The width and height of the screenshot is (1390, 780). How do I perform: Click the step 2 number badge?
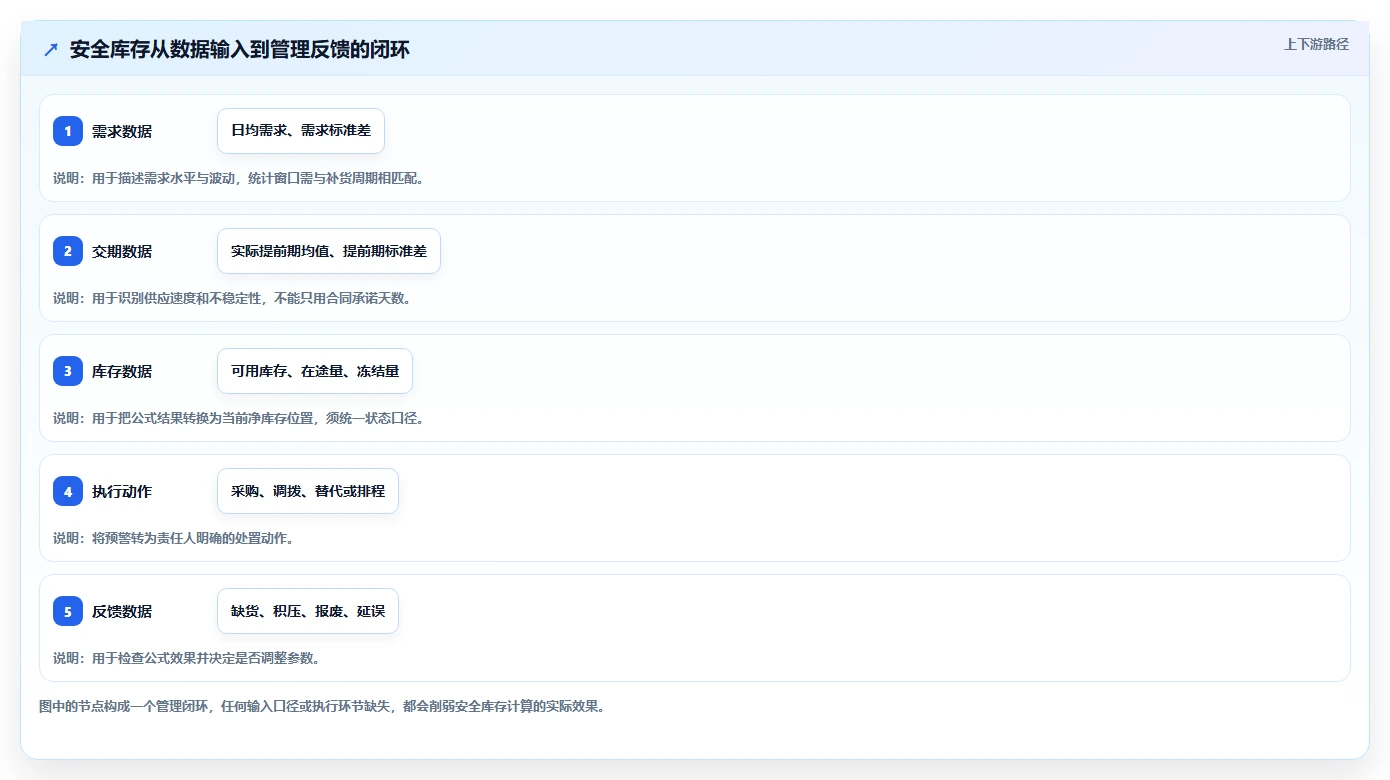point(68,251)
